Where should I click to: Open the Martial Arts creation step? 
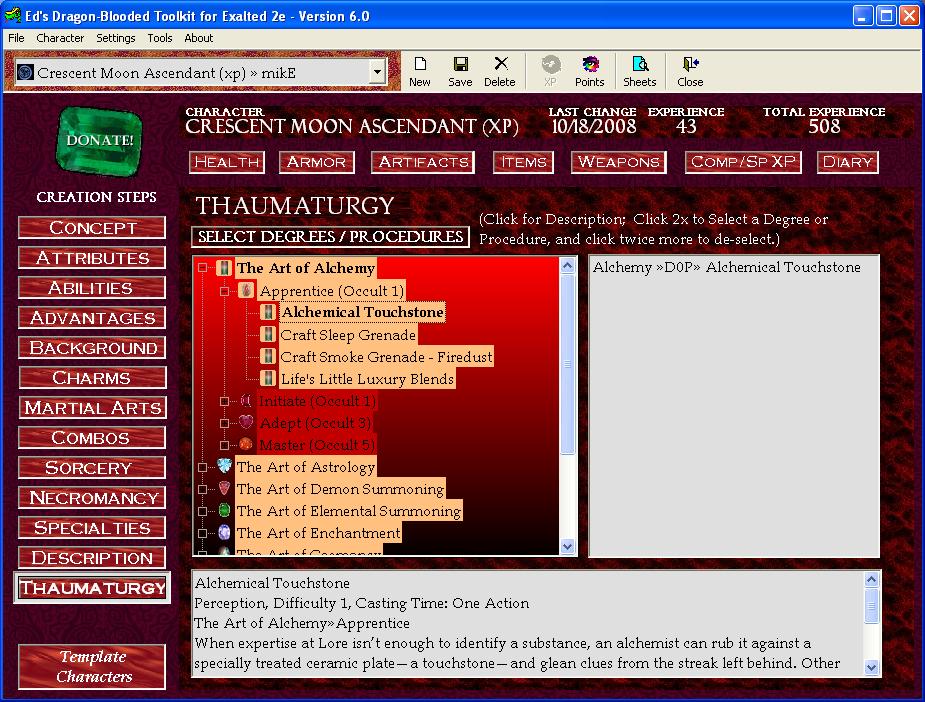(x=92, y=408)
